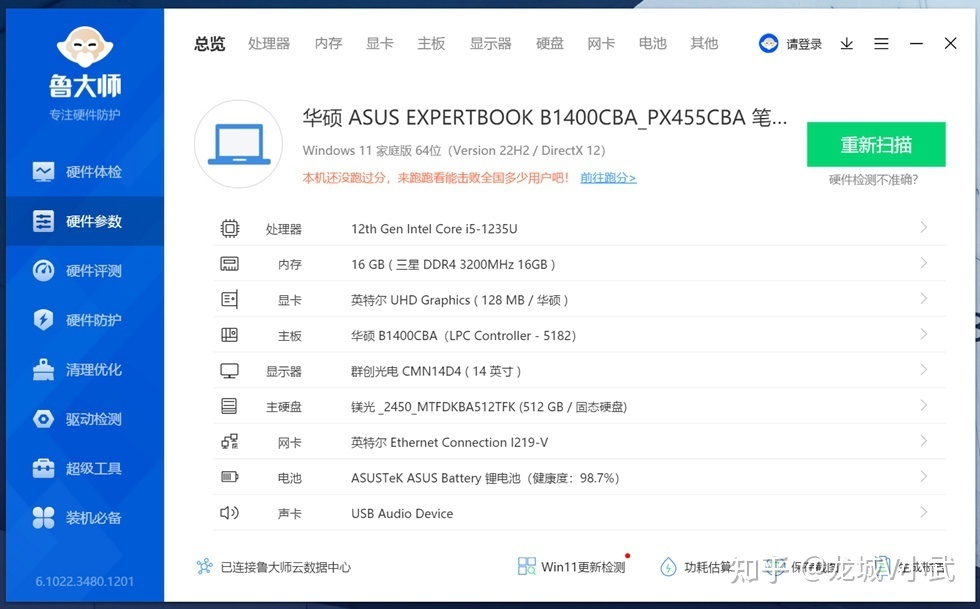Click the 内存 memory module icon

click(x=229, y=264)
